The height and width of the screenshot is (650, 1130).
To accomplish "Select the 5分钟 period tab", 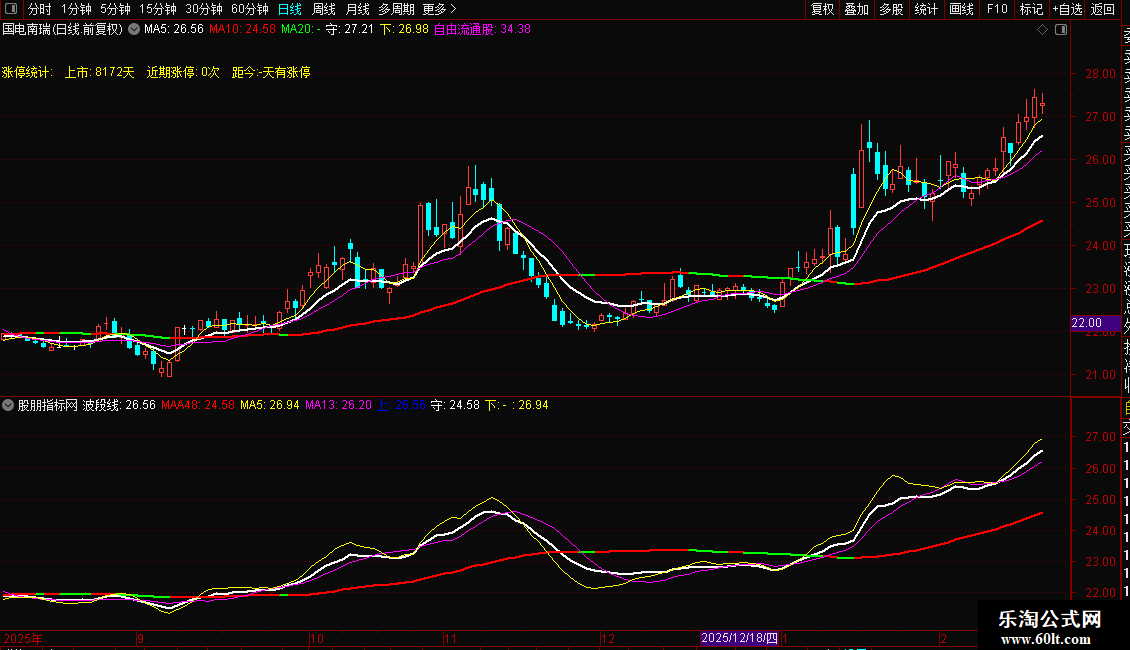I will [115, 9].
